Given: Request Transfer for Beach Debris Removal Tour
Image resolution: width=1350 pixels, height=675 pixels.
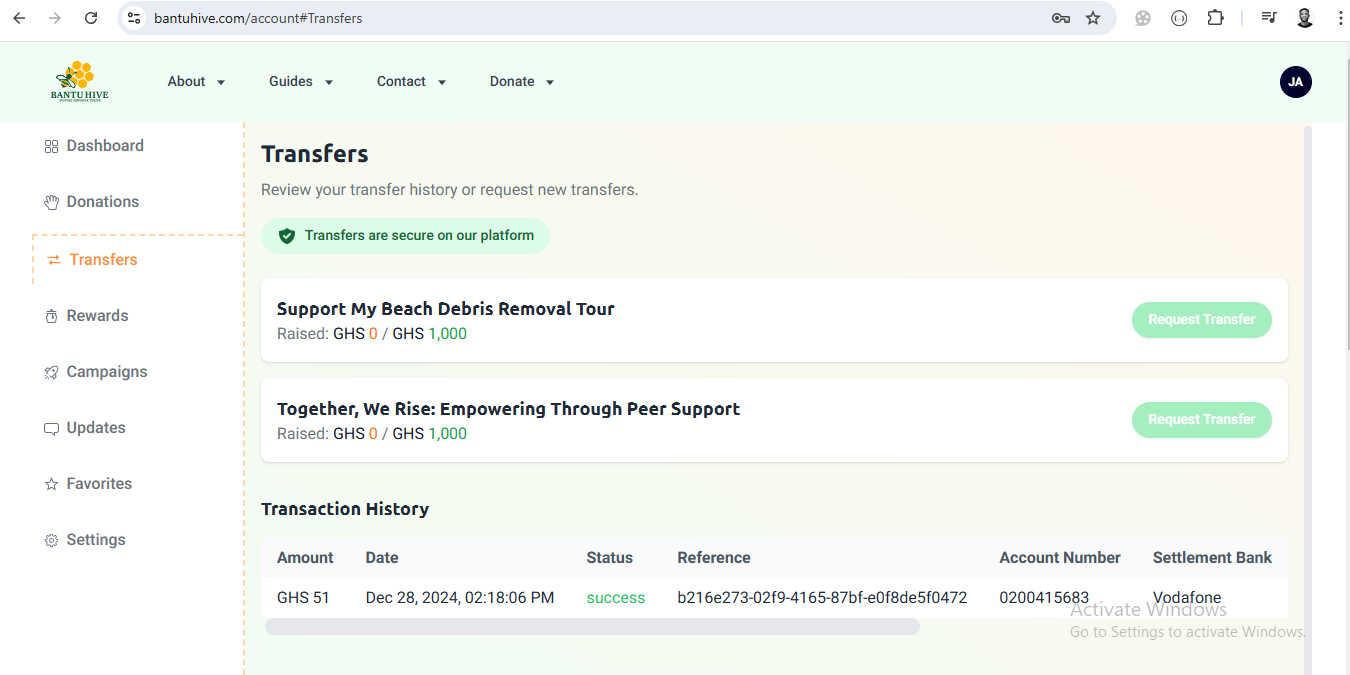Looking at the screenshot, I should (1201, 320).
